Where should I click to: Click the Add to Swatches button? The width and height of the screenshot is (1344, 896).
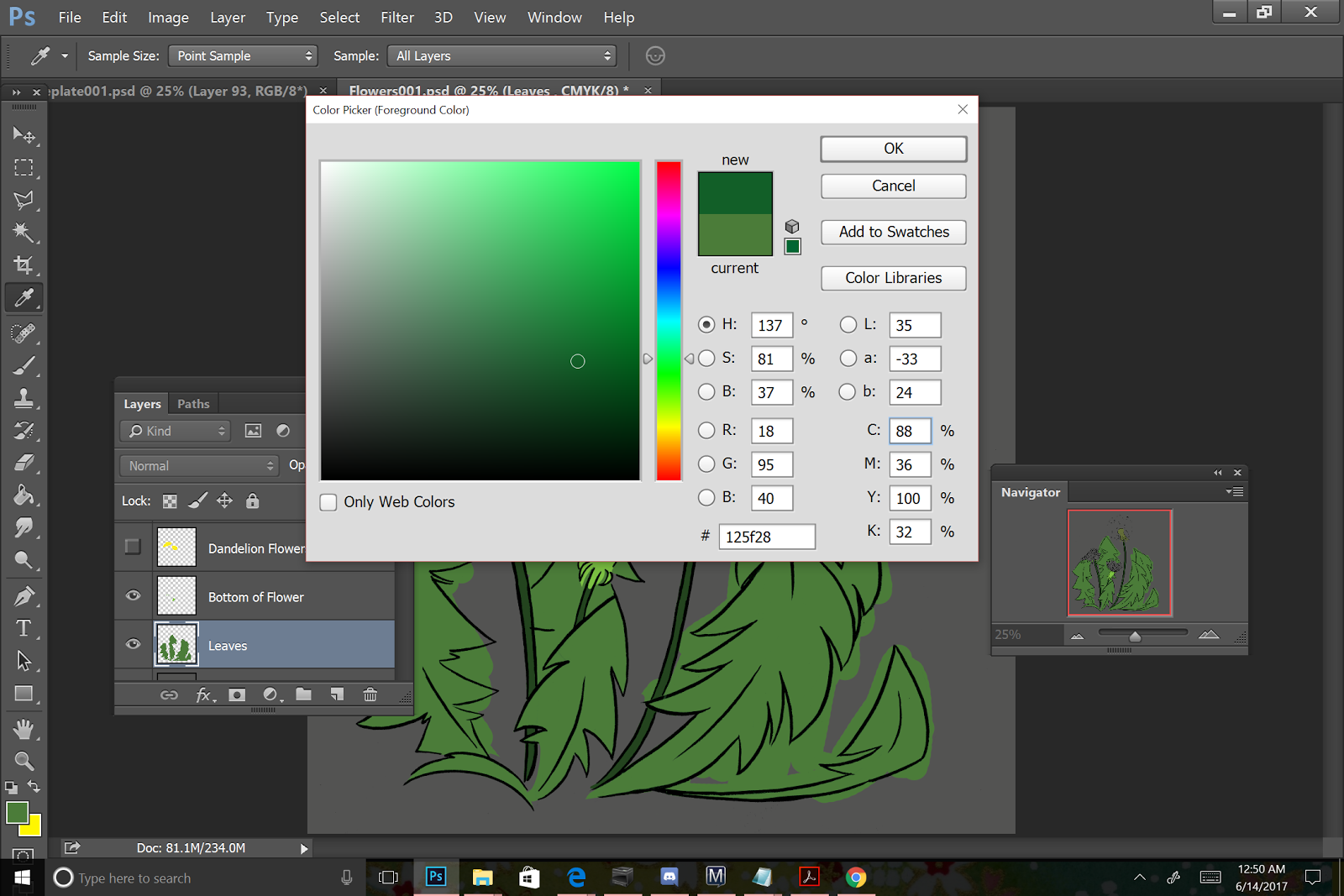893,232
